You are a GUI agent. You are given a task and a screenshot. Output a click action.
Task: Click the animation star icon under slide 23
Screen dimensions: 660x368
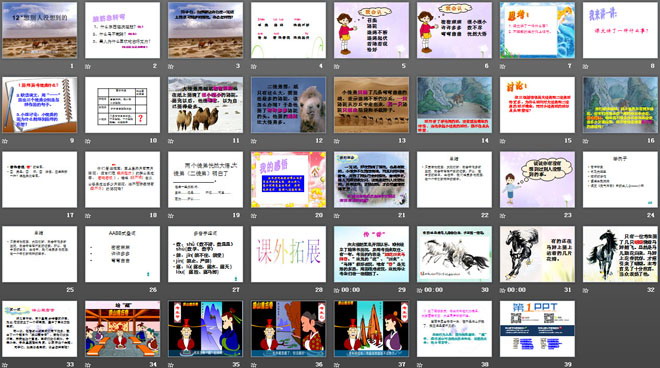pyautogui.click(x=503, y=215)
